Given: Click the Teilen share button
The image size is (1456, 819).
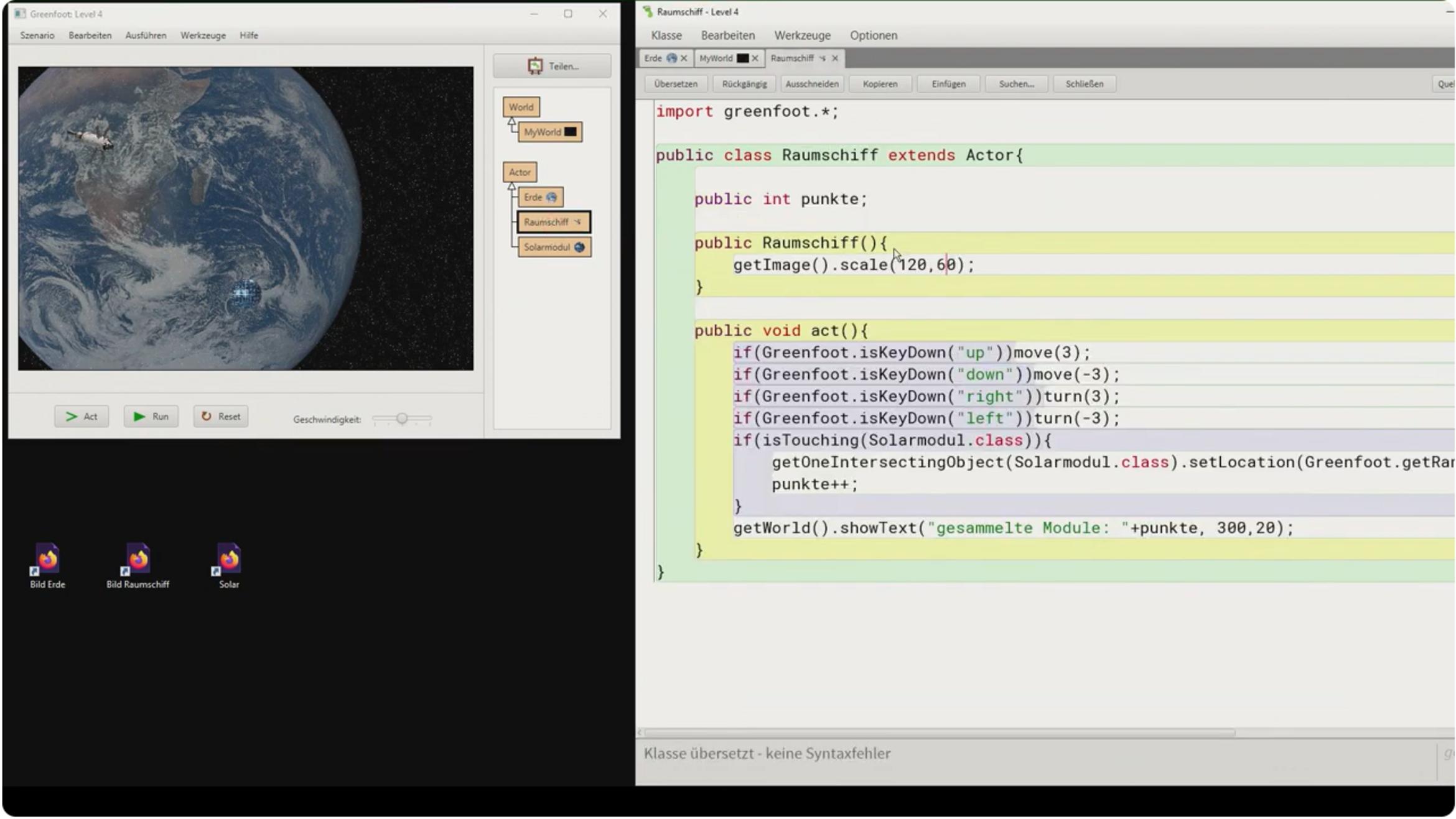Looking at the screenshot, I should coord(552,66).
